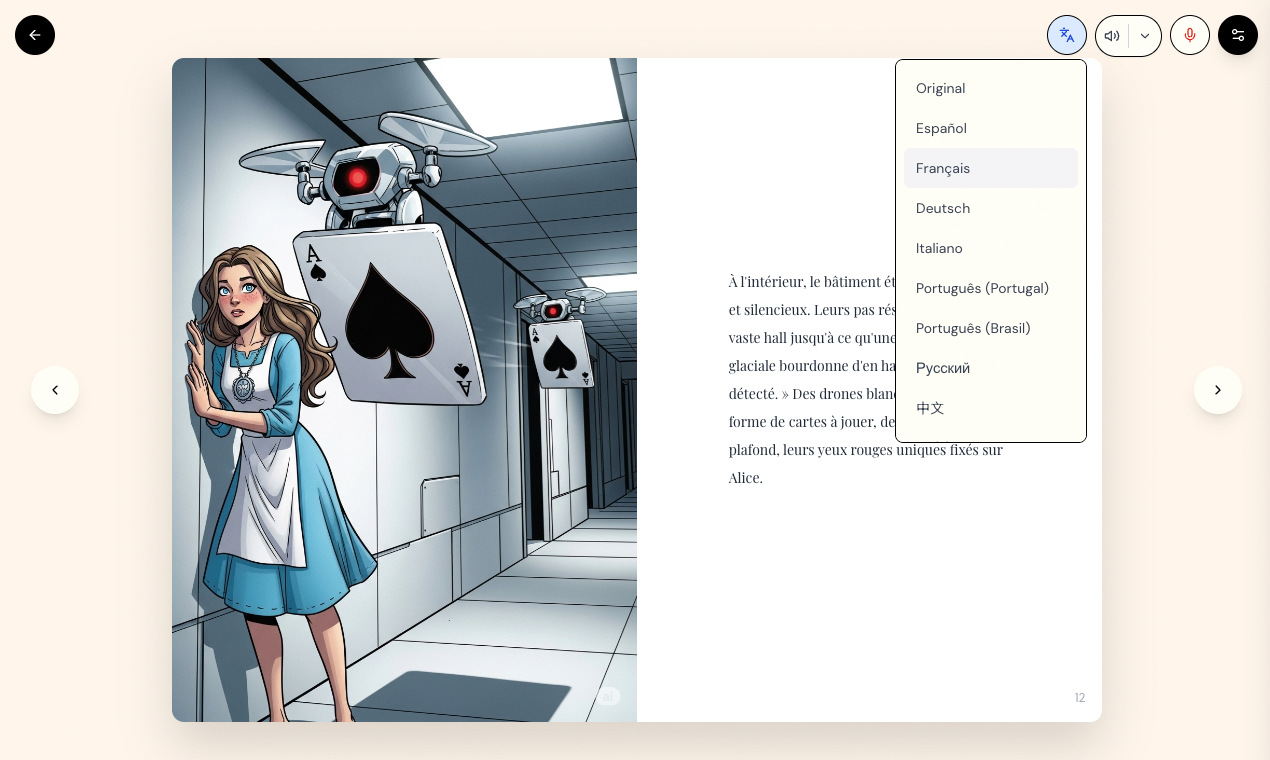The image size is (1270, 760).
Task: Open the translation language selector
Action: click(1066, 35)
